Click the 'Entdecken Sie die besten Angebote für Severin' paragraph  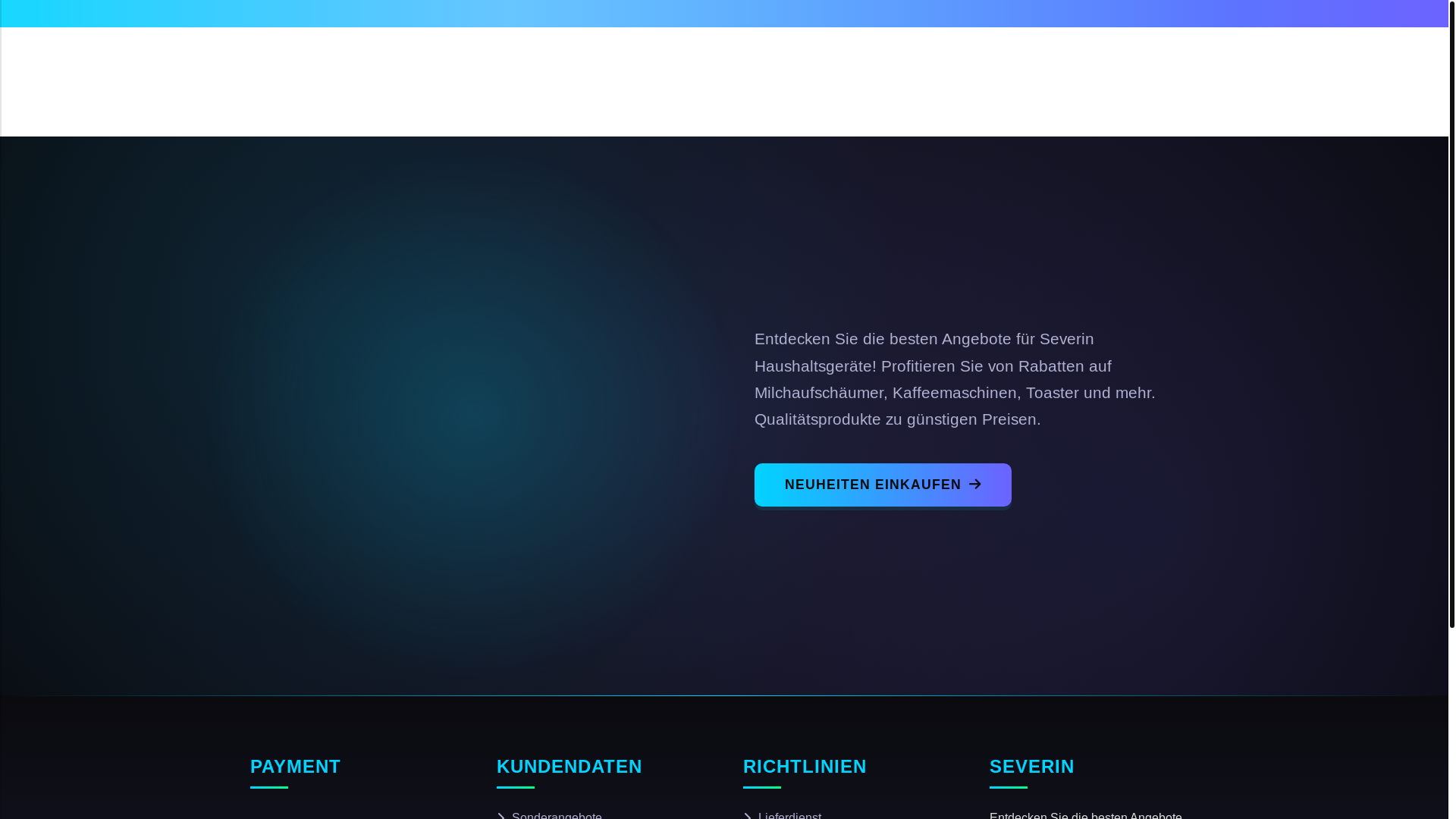tap(955, 379)
